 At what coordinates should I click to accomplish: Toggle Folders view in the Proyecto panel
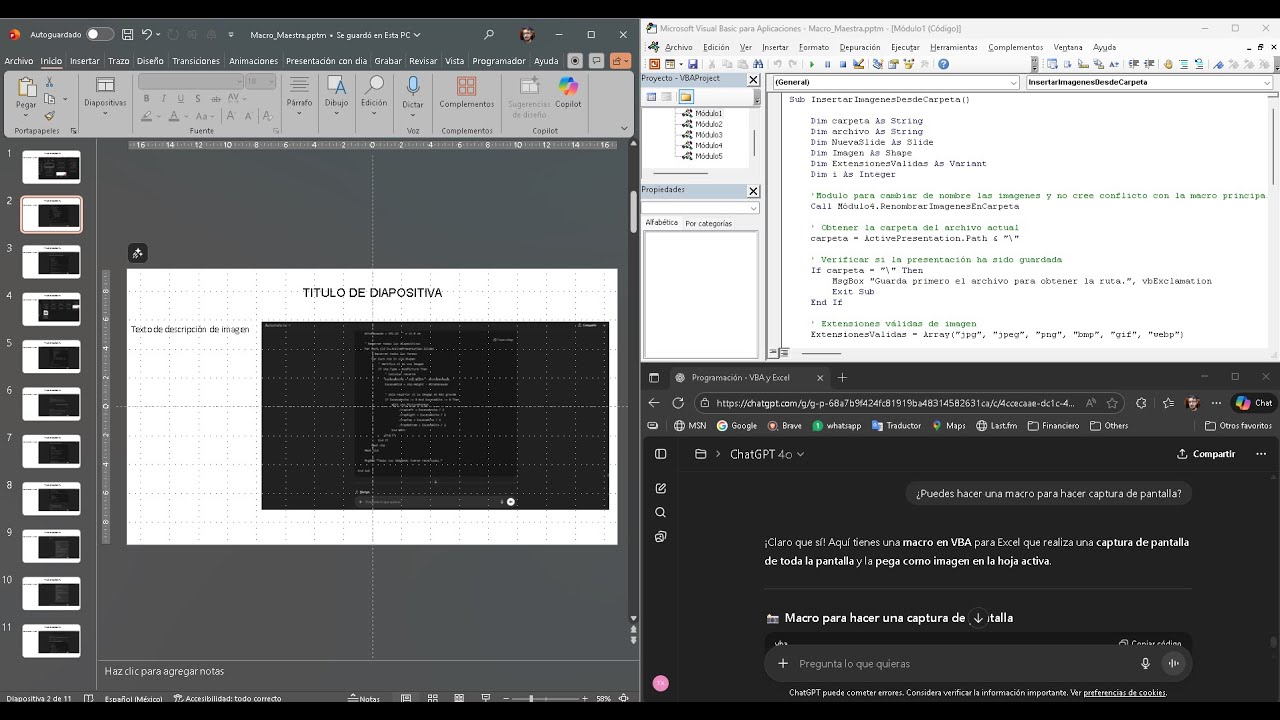pos(686,97)
